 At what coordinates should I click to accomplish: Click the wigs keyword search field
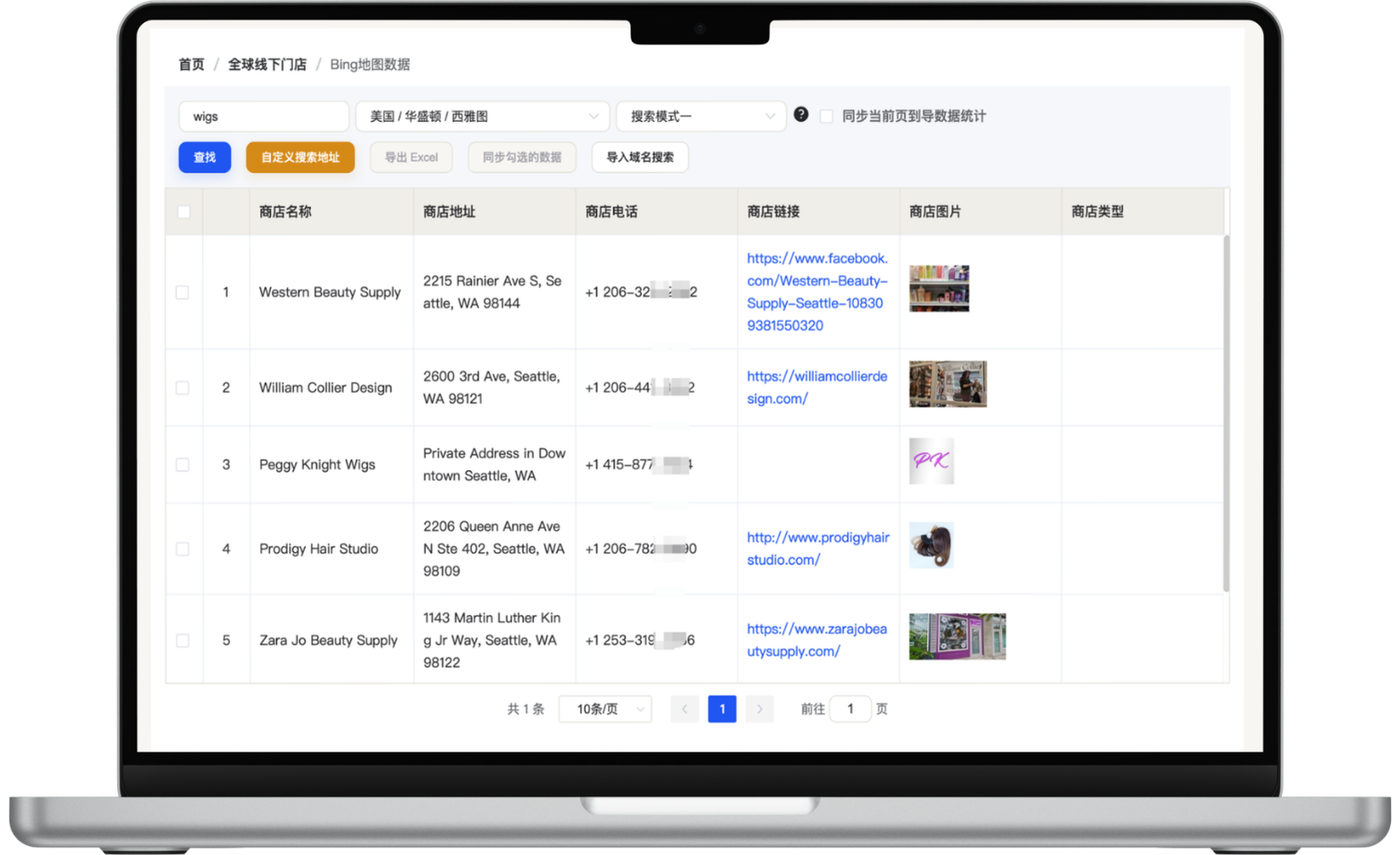pyautogui.click(x=264, y=116)
